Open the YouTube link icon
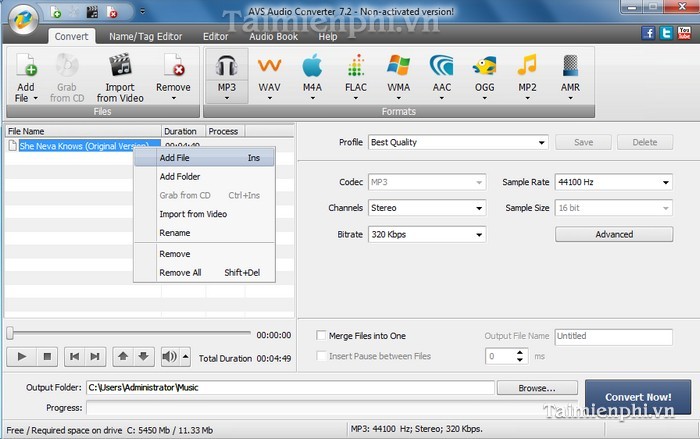The image size is (700, 439). pos(684,33)
